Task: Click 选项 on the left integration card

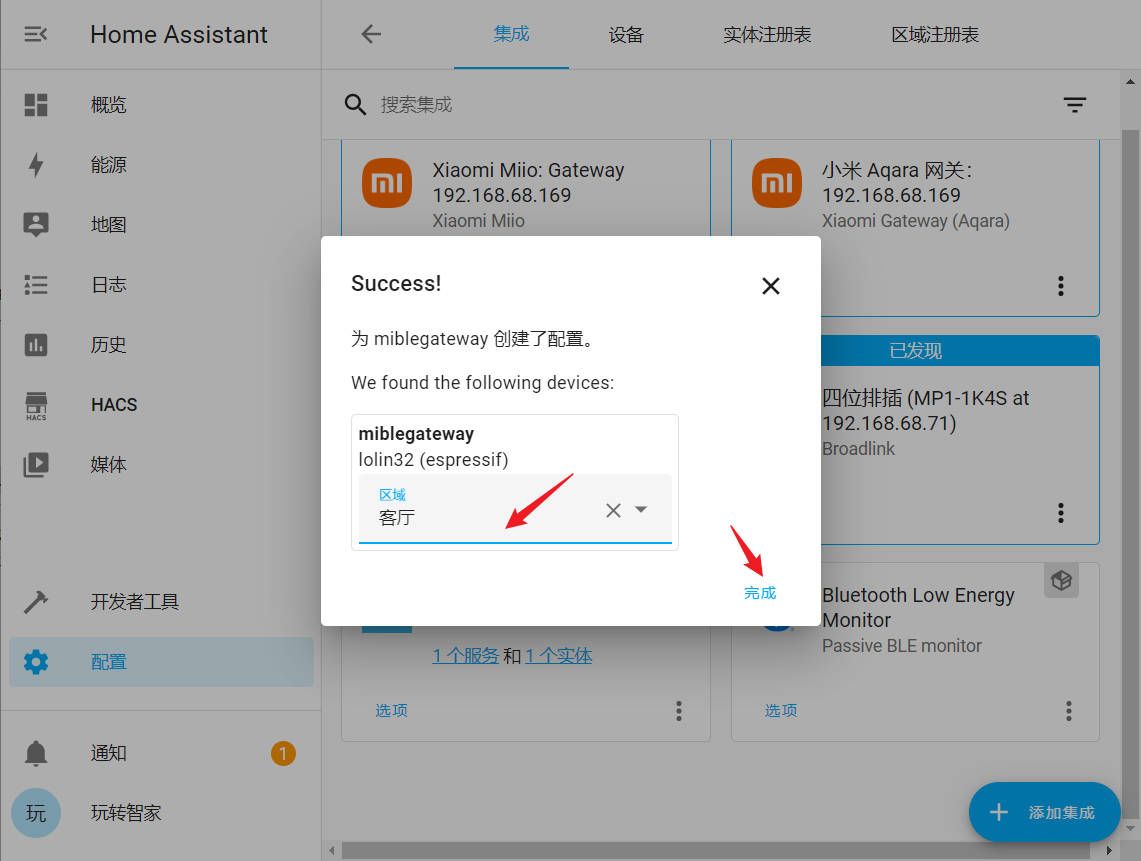Action: pos(391,710)
